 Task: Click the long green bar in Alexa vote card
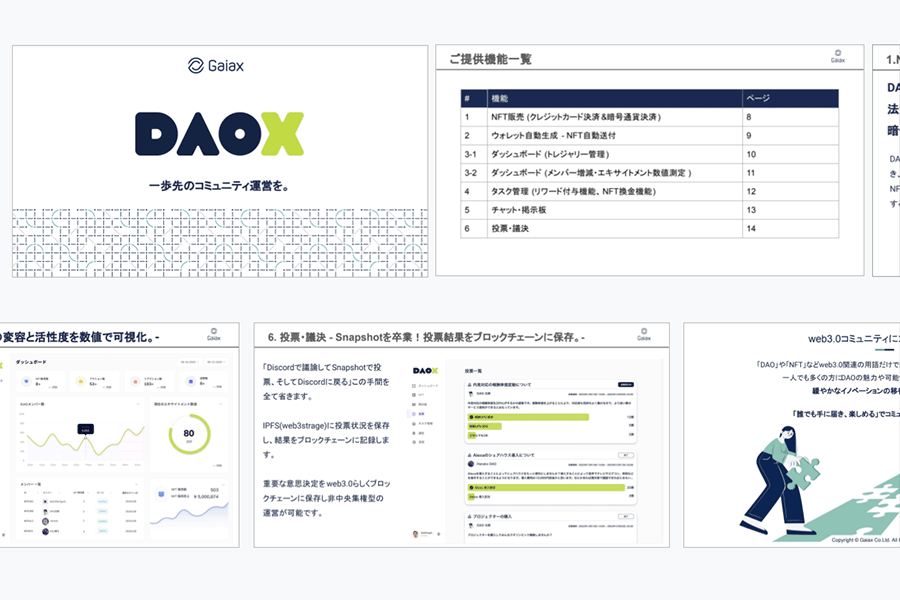[x=546, y=487]
